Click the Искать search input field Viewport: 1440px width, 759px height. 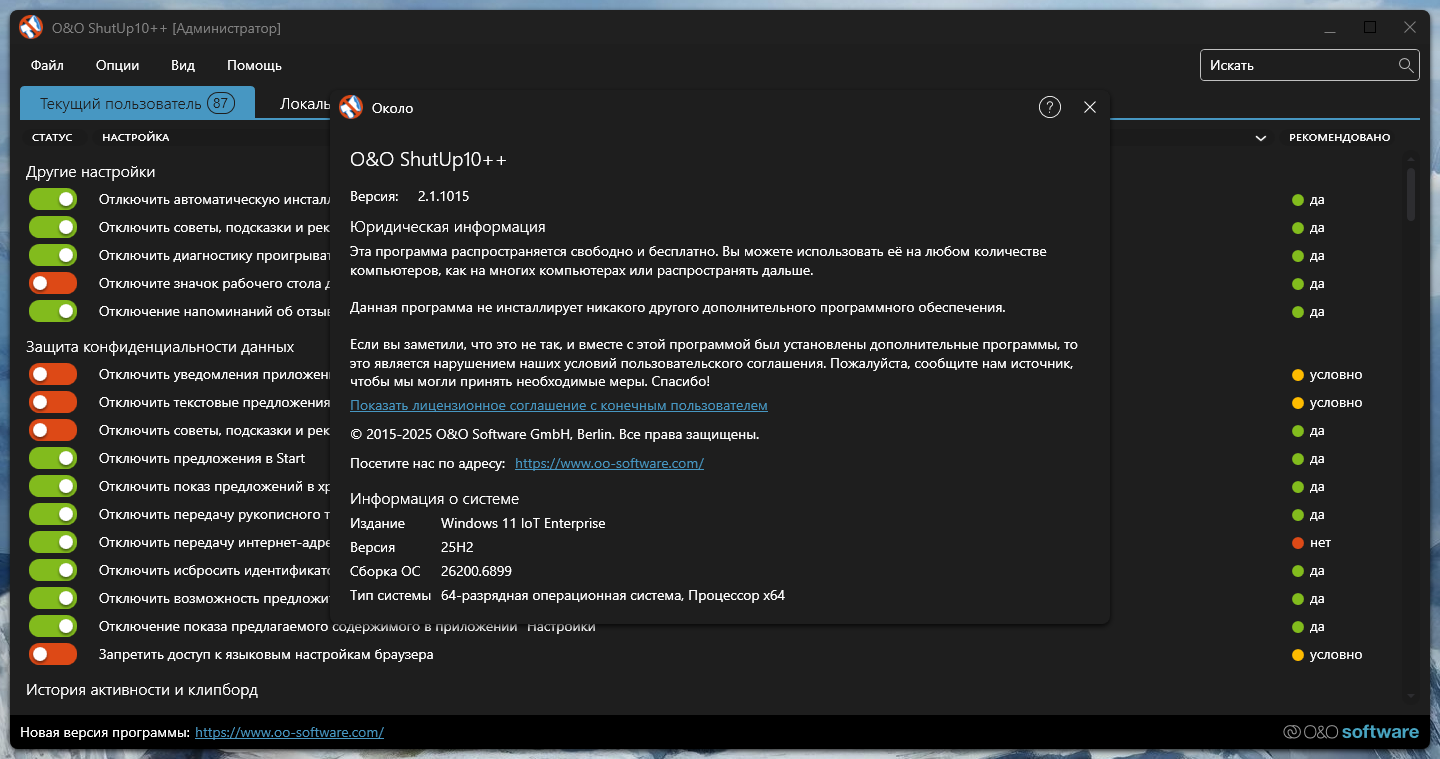[x=1298, y=65]
